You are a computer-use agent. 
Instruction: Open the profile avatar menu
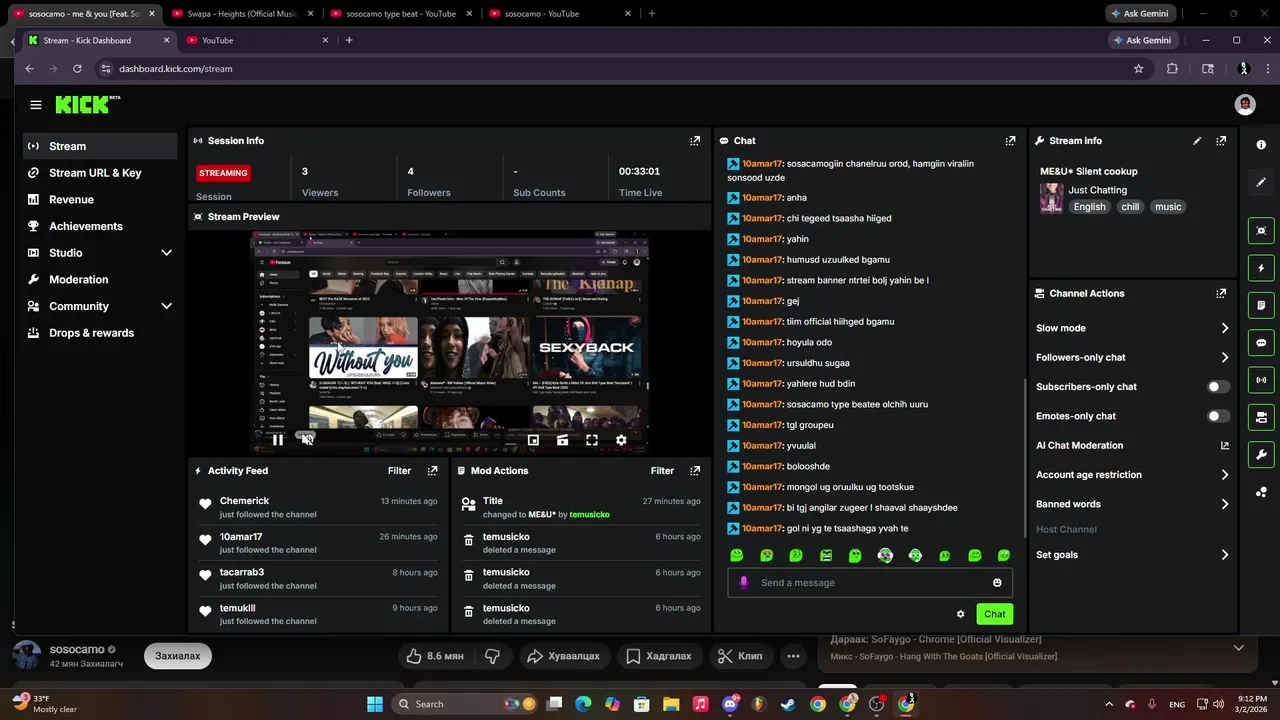click(x=1245, y=104)
